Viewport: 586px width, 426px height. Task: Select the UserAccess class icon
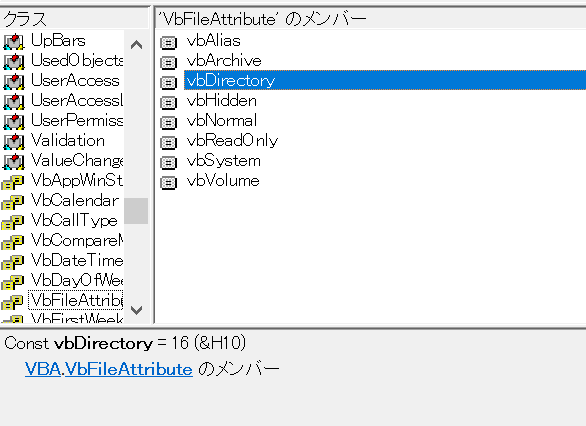pos(14,81)
